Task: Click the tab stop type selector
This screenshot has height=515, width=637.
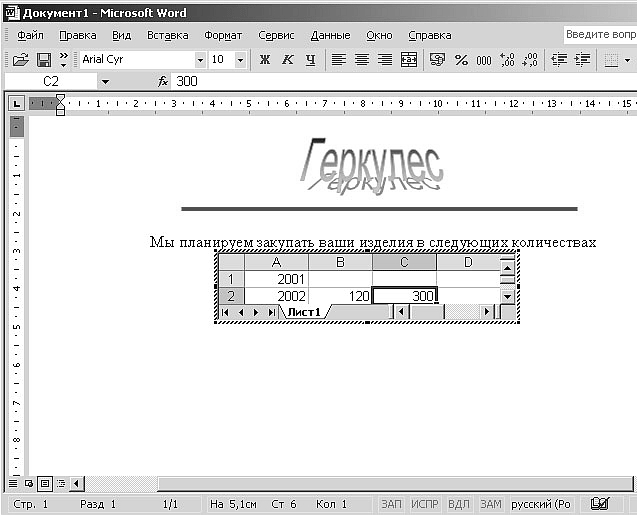Action: coord(16,104)
